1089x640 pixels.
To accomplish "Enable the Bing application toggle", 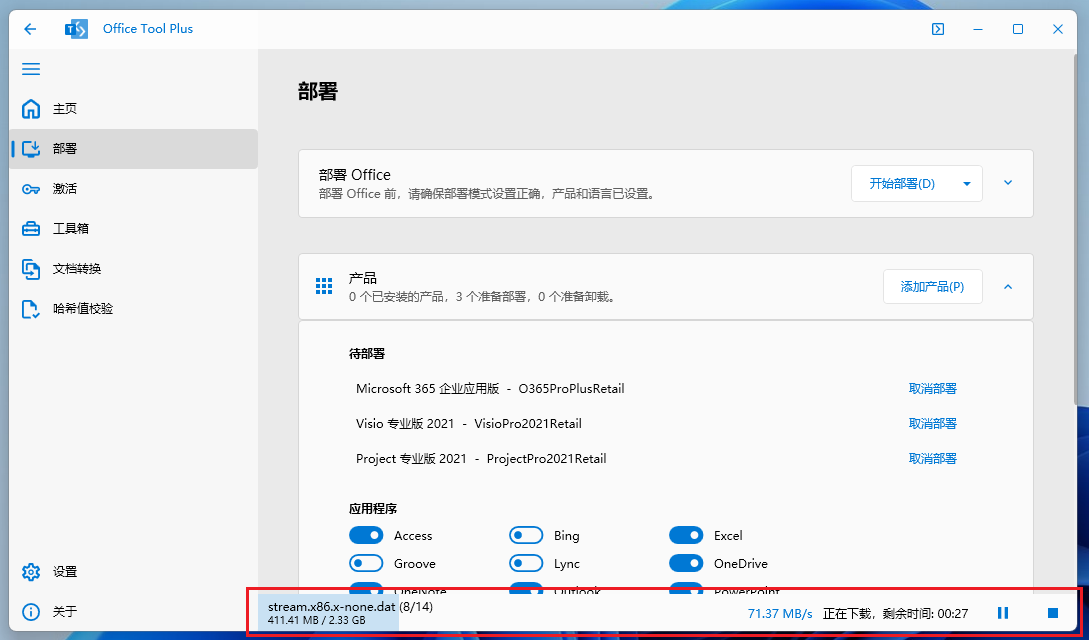I will pyautogui.click(x=526, y=535).
